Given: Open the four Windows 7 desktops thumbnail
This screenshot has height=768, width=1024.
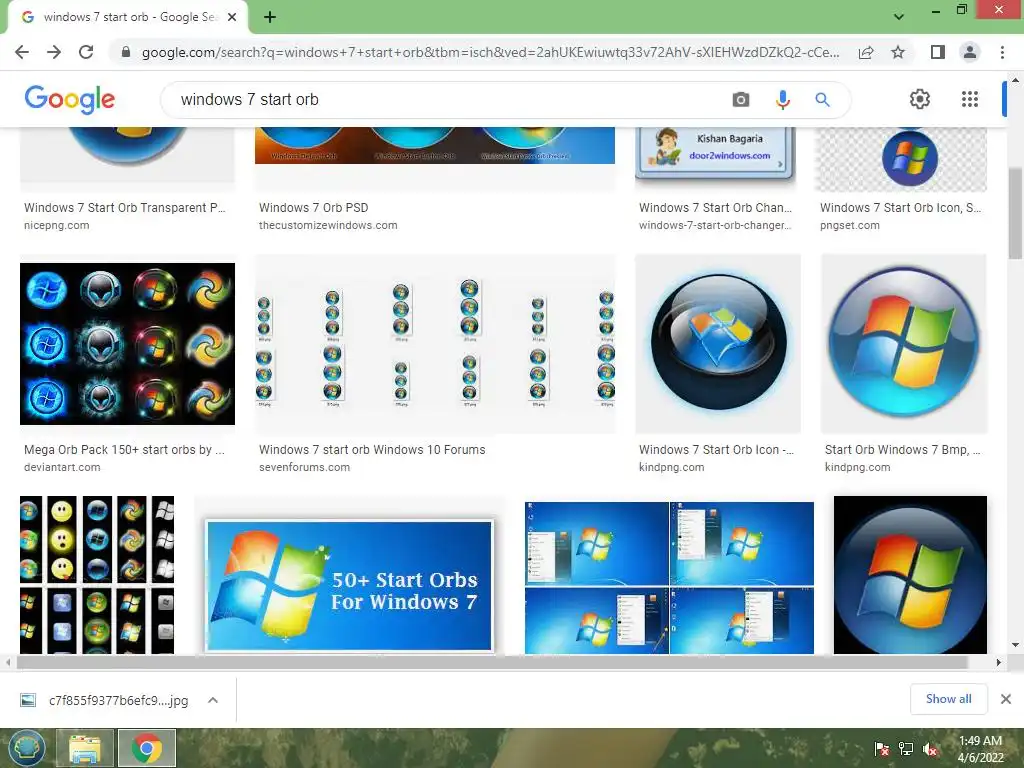Looking at the screenshot, I should [x=669, y=577].
